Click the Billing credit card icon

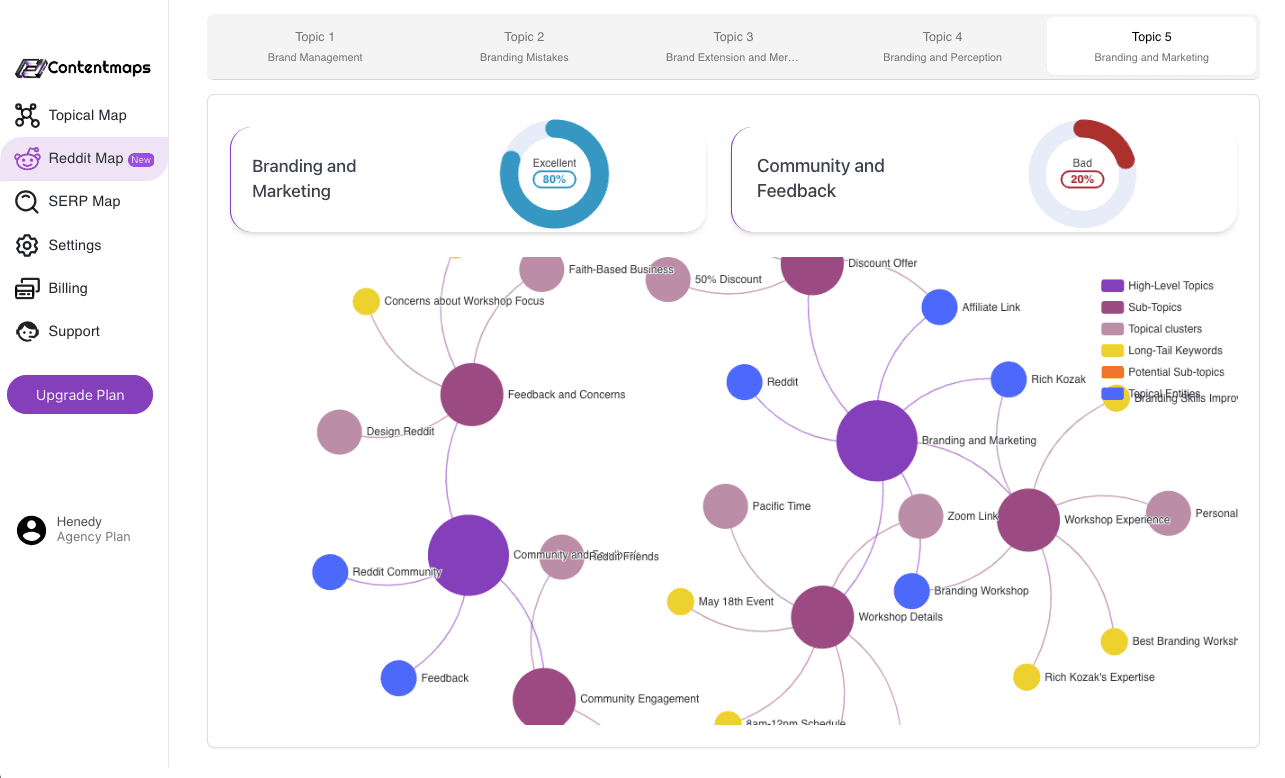[x=27, y=288]
